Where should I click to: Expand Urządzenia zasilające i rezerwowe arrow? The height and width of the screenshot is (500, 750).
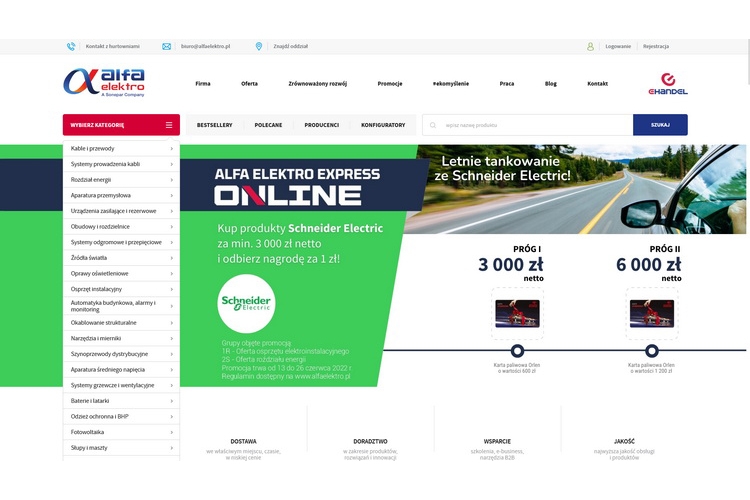click(x=172, y=211)
